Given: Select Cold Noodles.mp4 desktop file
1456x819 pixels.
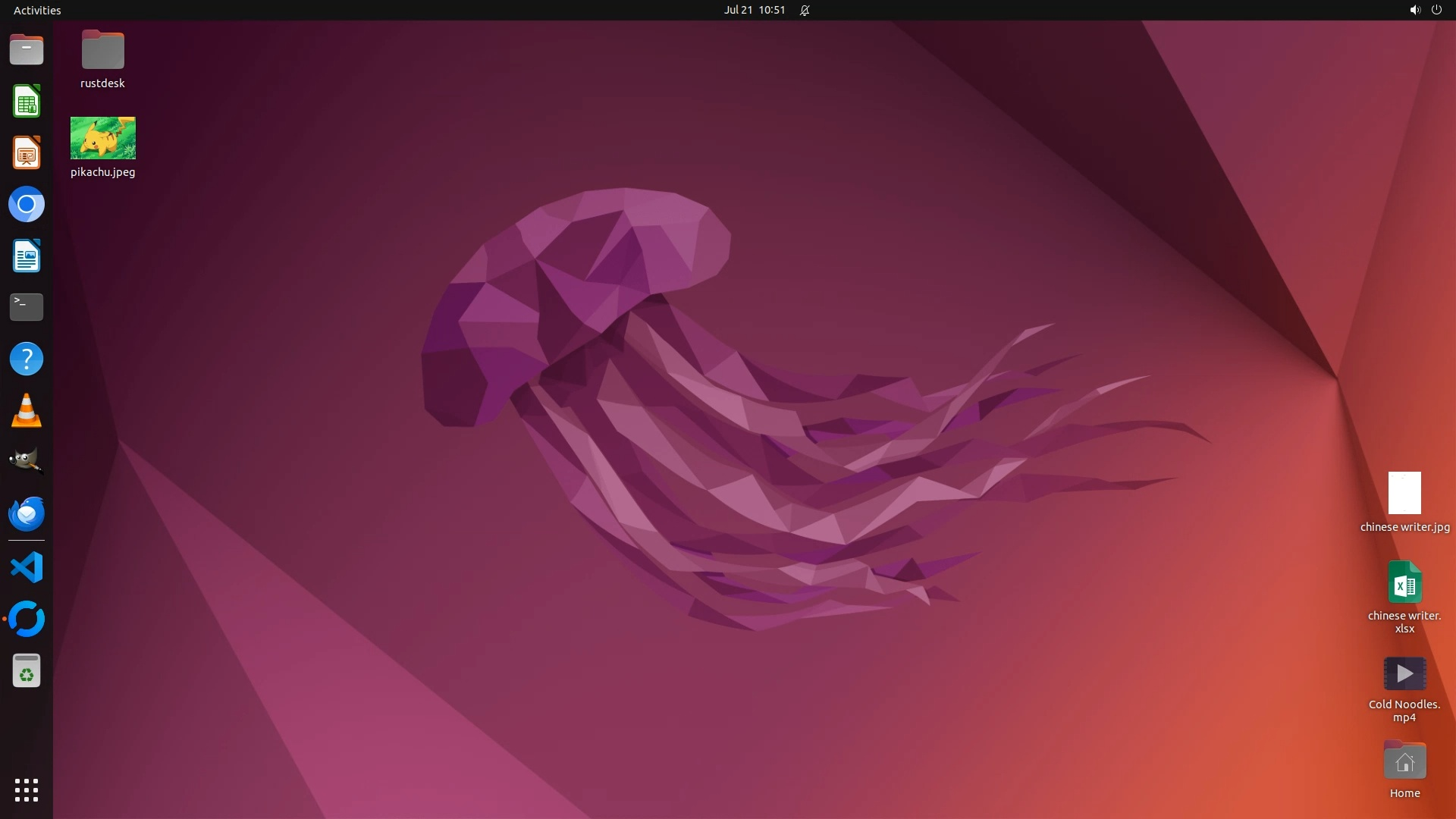Looking at the screenshot, I should click(1404, 674).
